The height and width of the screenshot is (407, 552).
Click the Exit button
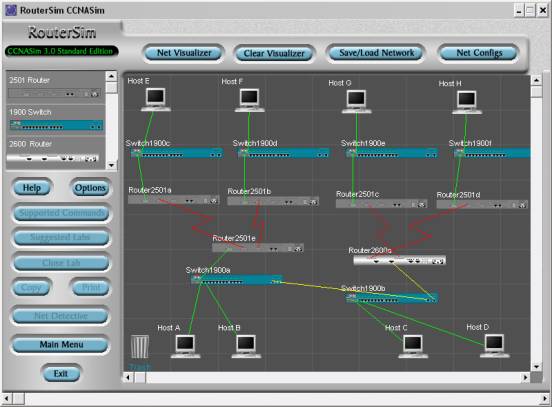[61, 374]
